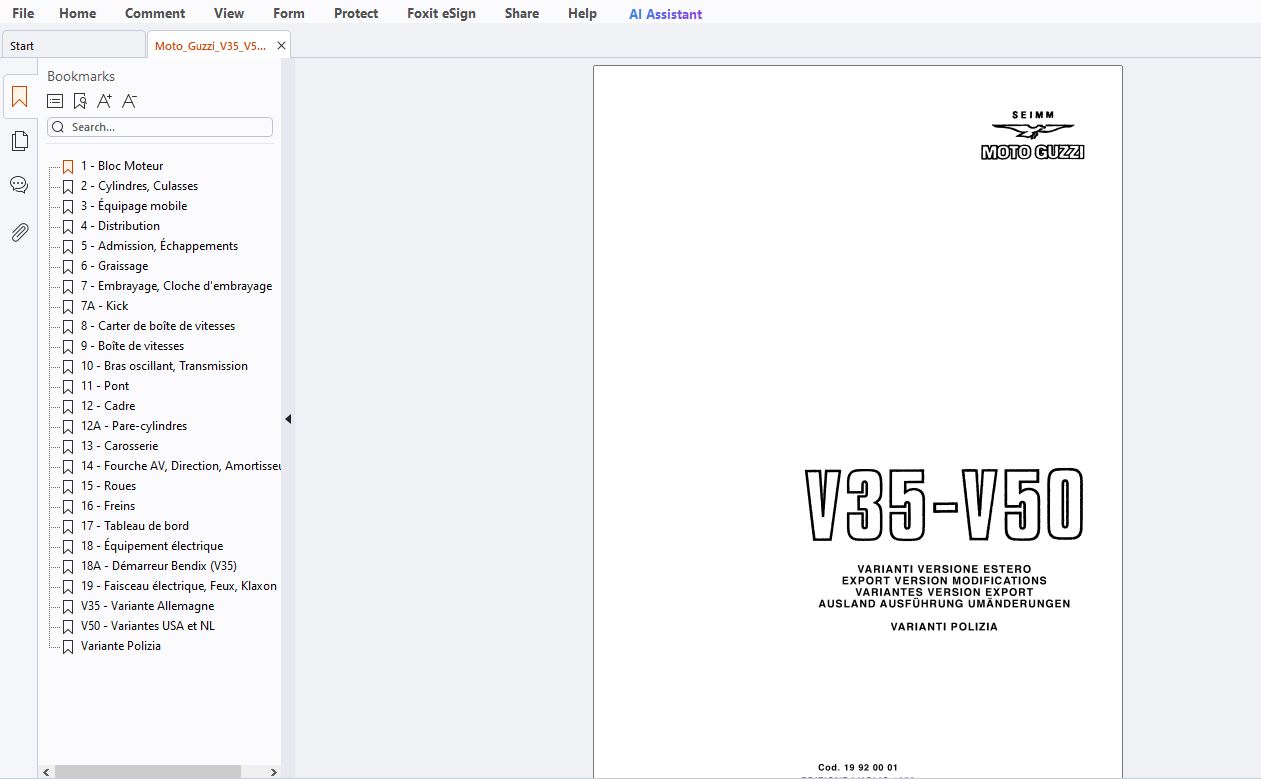Click the Moto Guzzi logo on the page
This screenshot has height=779, width=1261.
[1033, 135]
